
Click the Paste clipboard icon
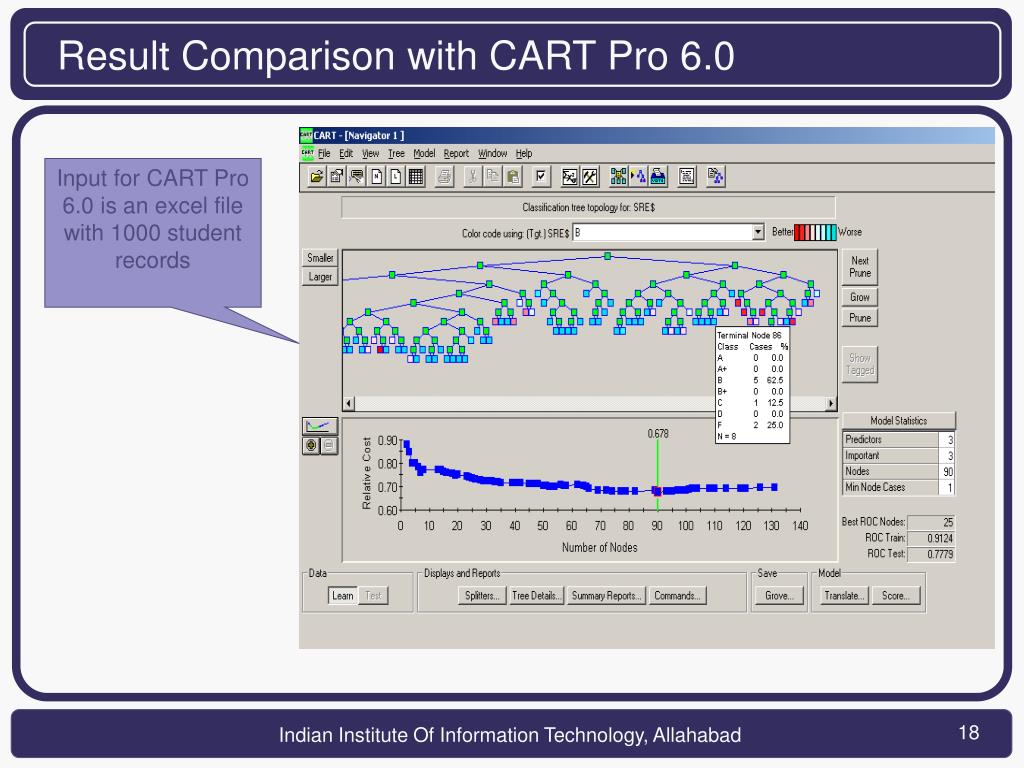tap(513, 176)
